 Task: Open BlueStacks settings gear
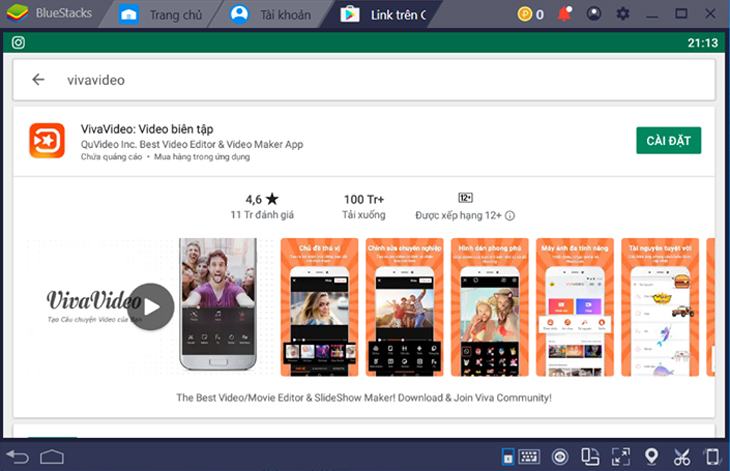[622, 14]
